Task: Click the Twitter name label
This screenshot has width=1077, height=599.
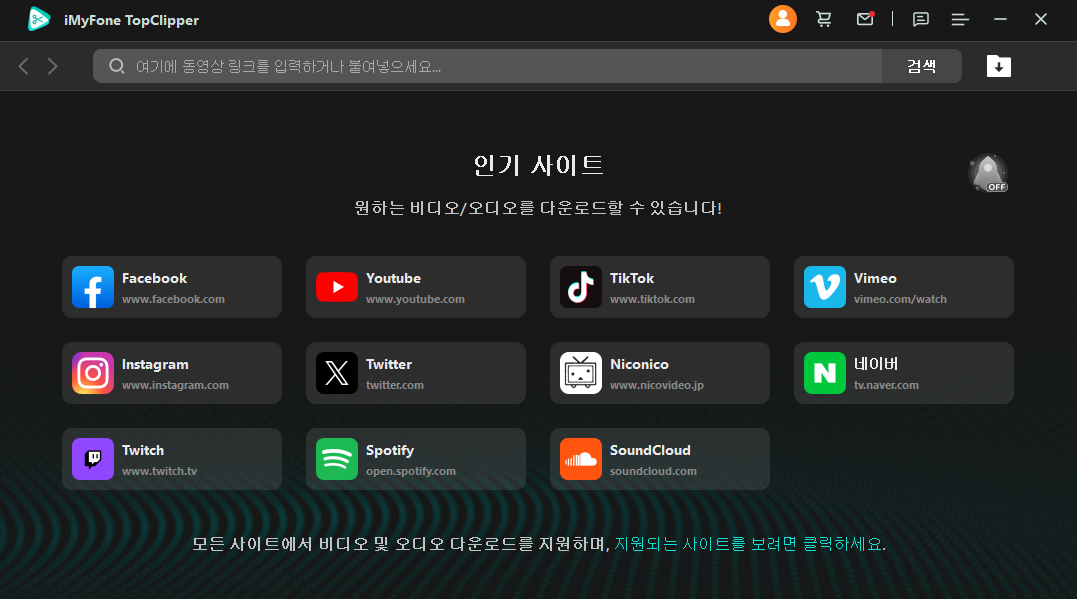Action: point(389,364)
